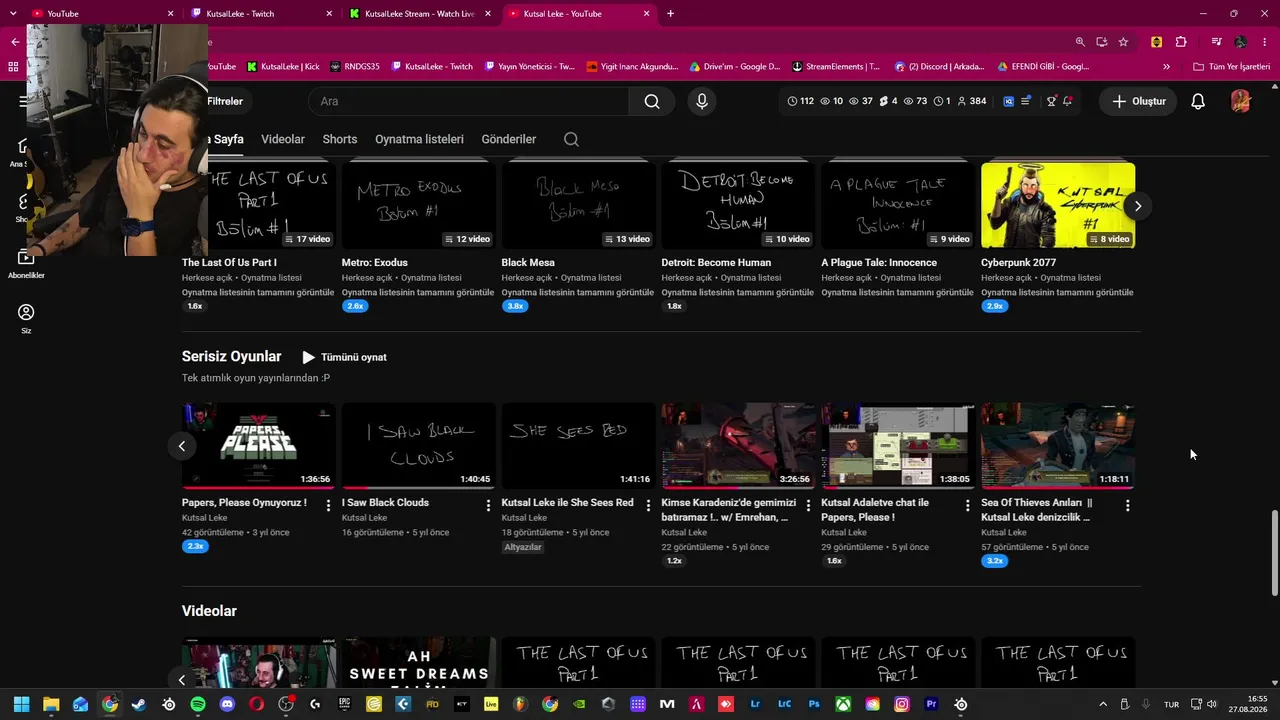Open the Metro: Exodus playlist thumbnail
The image size is (1280, 720).
[419, 205]
